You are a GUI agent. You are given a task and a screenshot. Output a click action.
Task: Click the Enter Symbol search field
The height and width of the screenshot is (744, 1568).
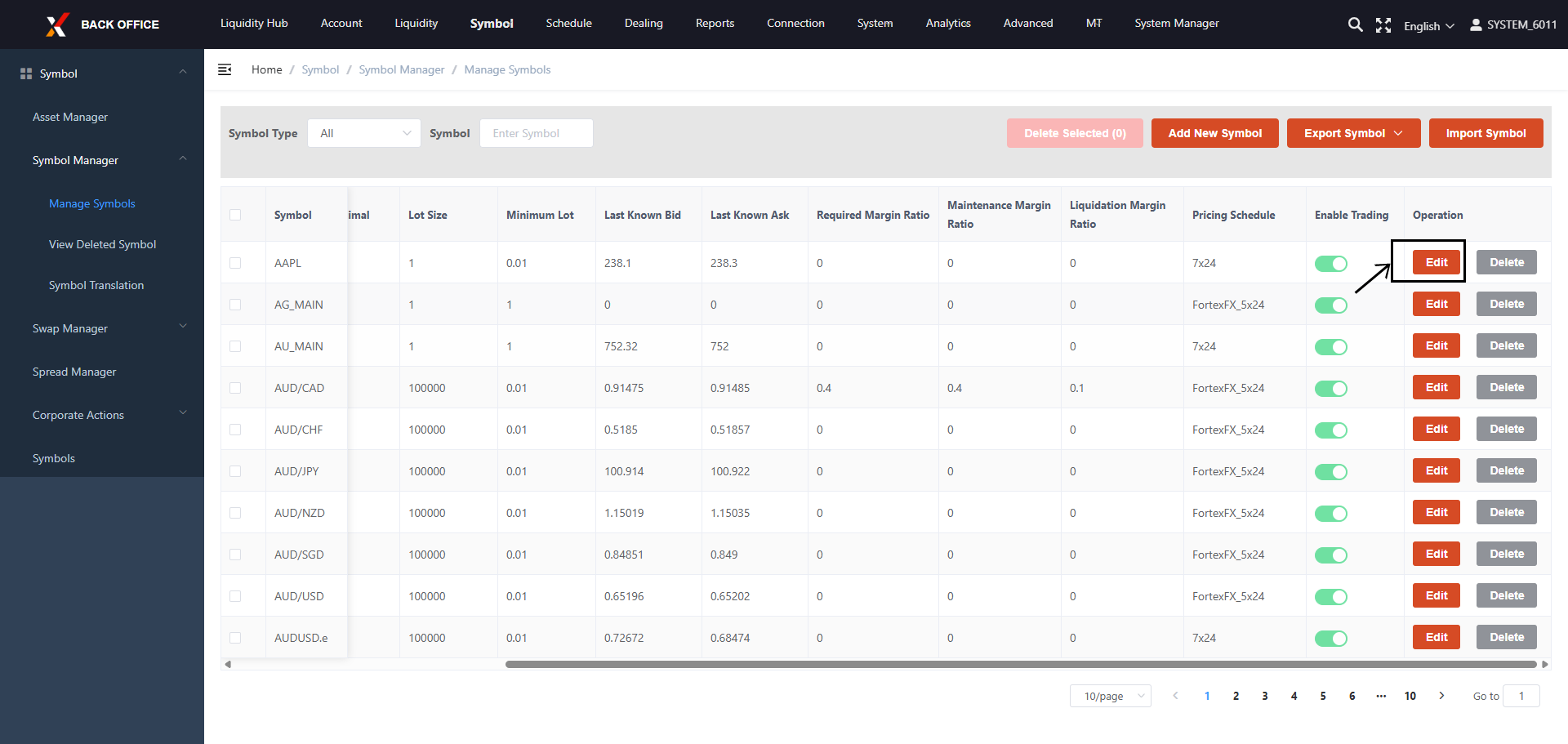click(x=536, y=133)
